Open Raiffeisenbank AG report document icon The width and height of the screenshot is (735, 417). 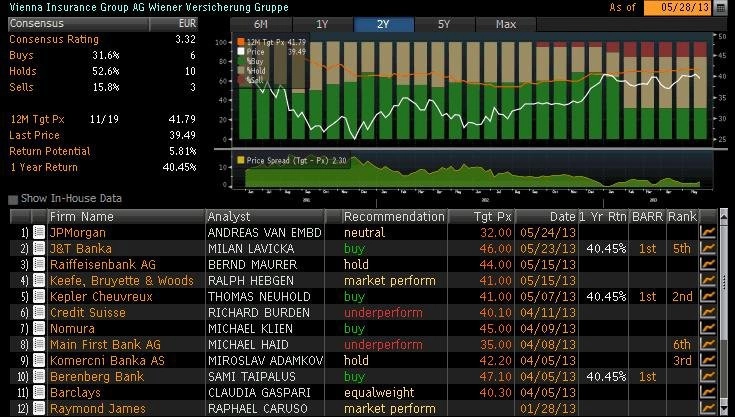tap(39, 264)
